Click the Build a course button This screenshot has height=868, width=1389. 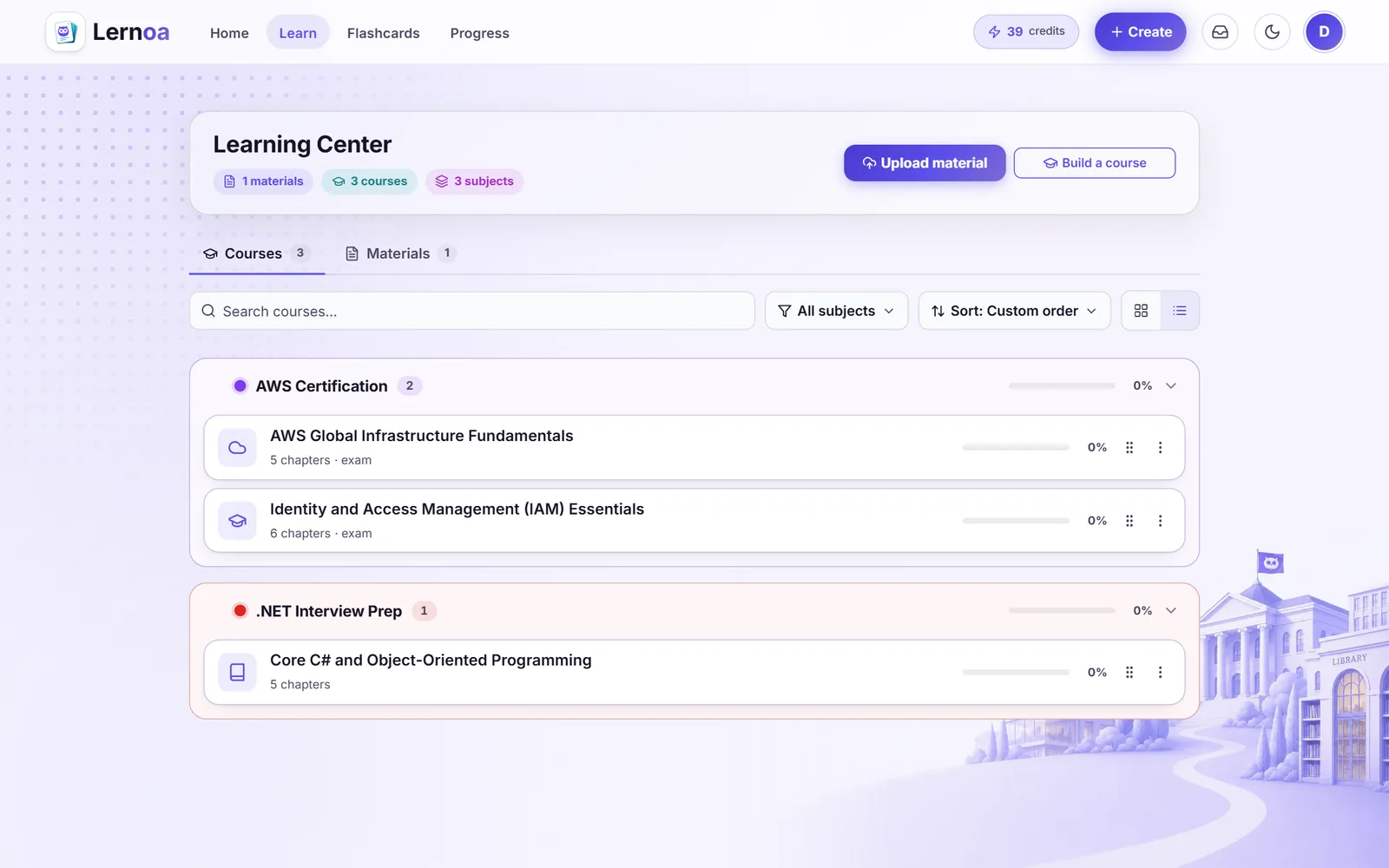[x=1095, y=163]
